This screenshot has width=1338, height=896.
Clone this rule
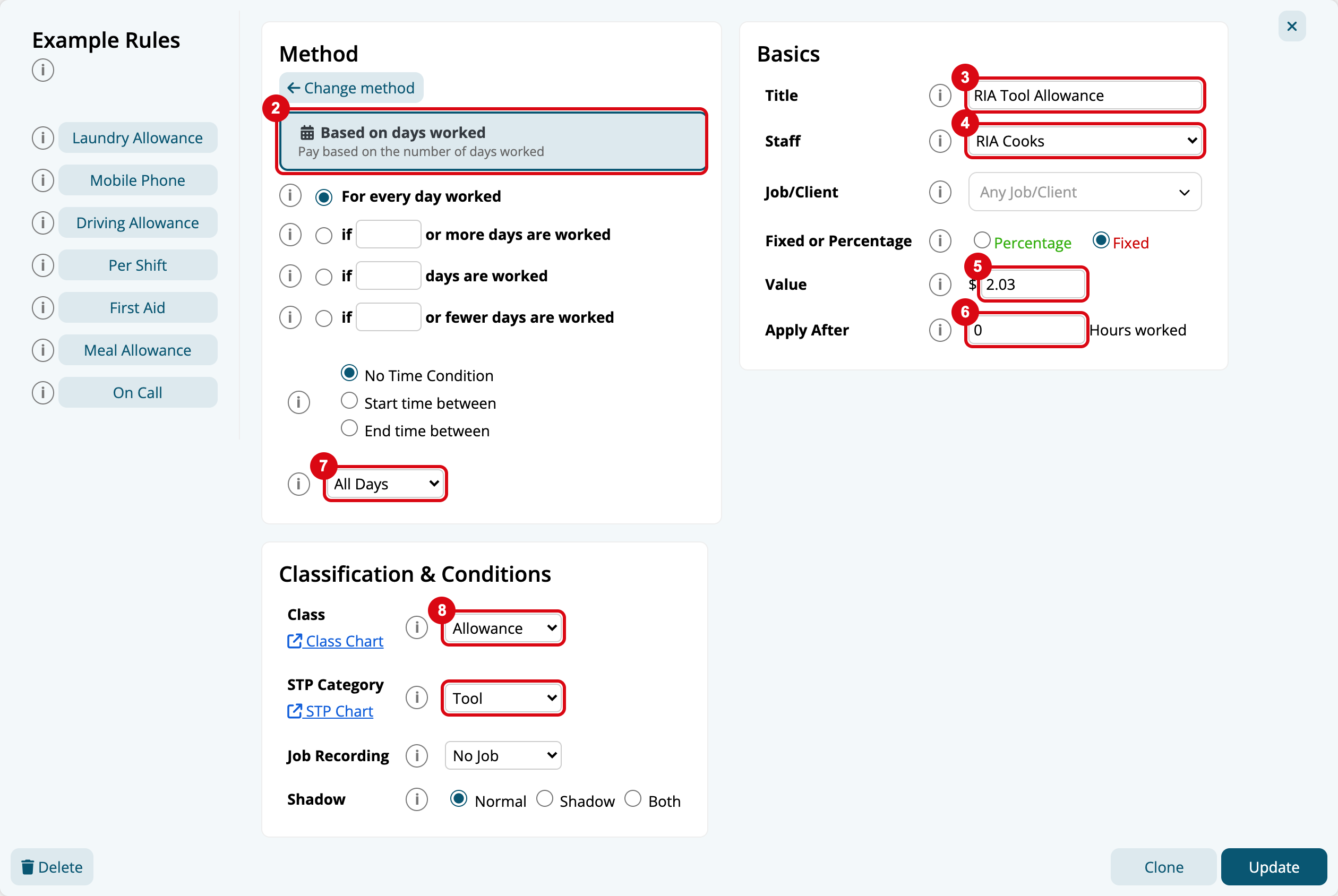(1163, 867)
